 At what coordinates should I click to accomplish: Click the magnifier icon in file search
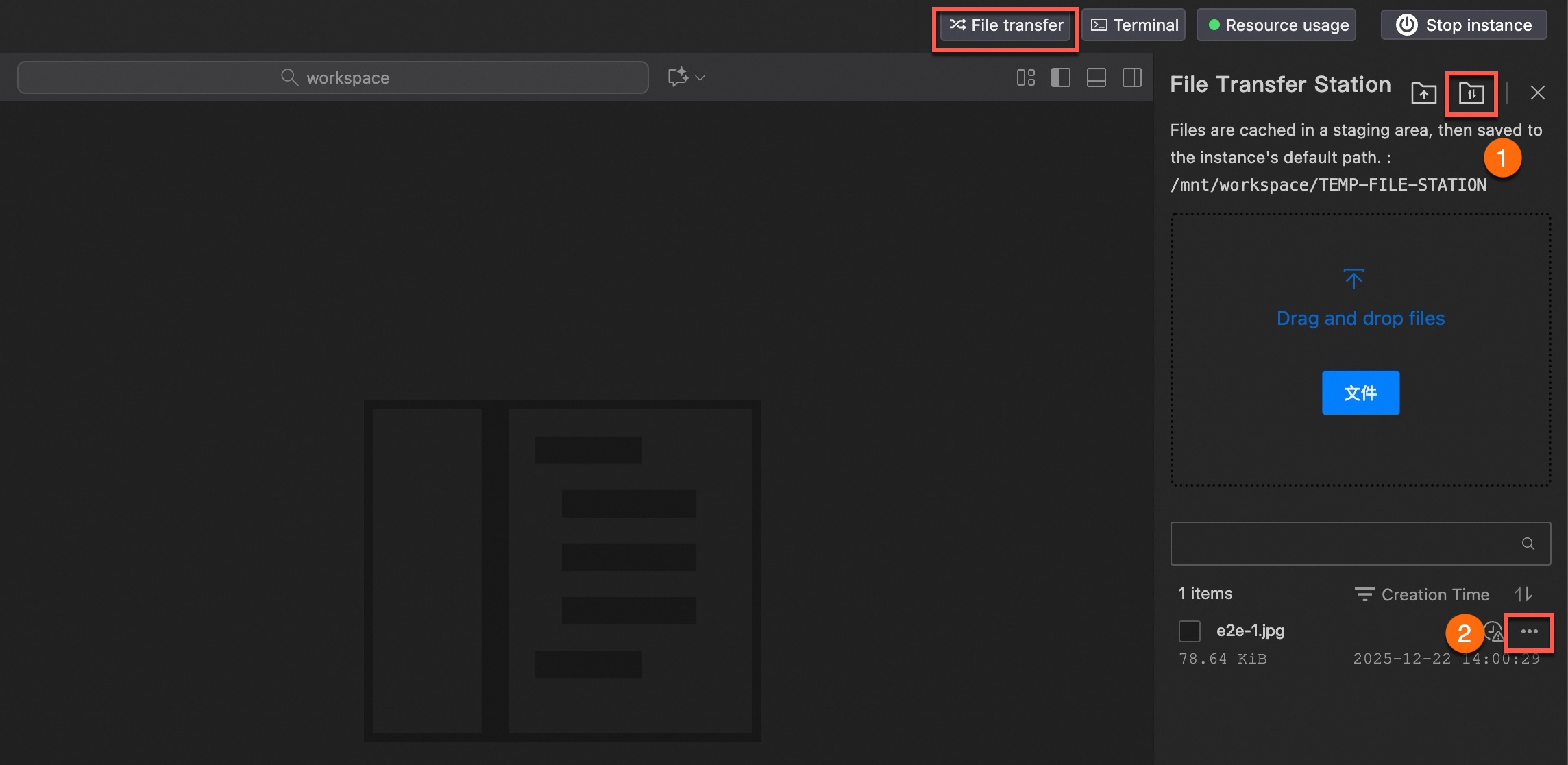[1528, 544]
